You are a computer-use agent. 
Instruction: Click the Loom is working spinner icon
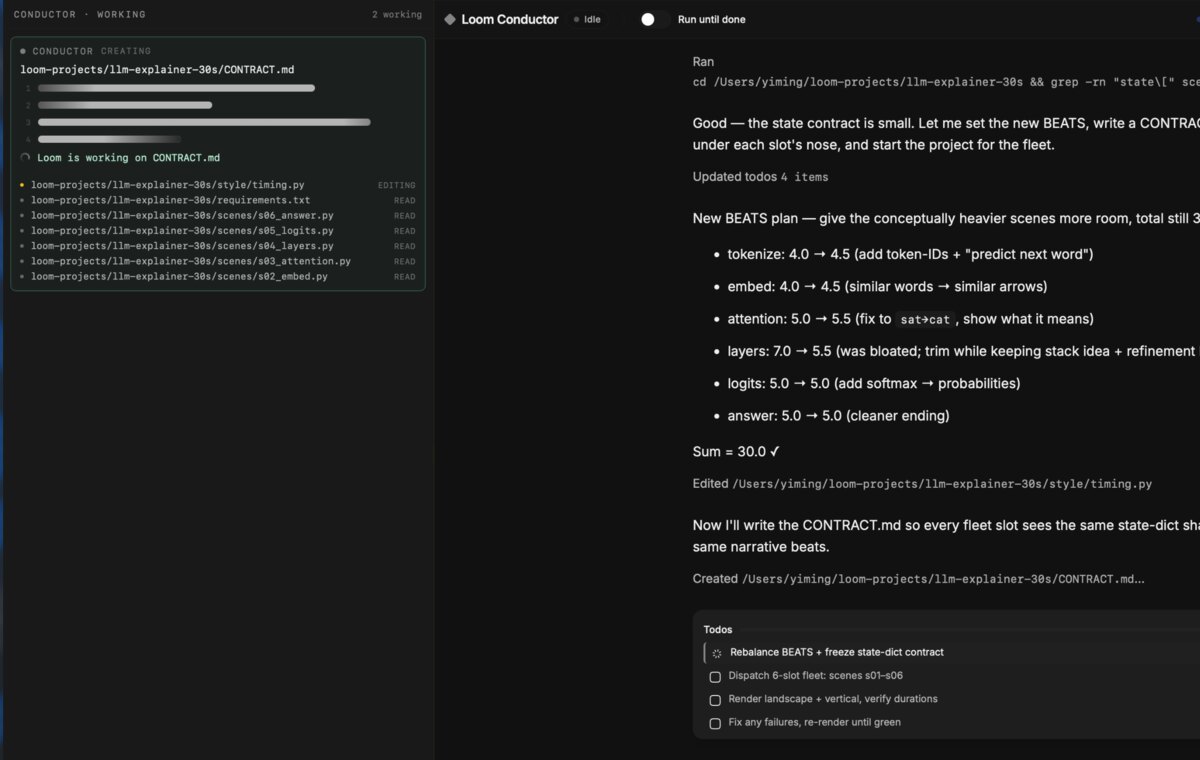(x=25, y=158)
